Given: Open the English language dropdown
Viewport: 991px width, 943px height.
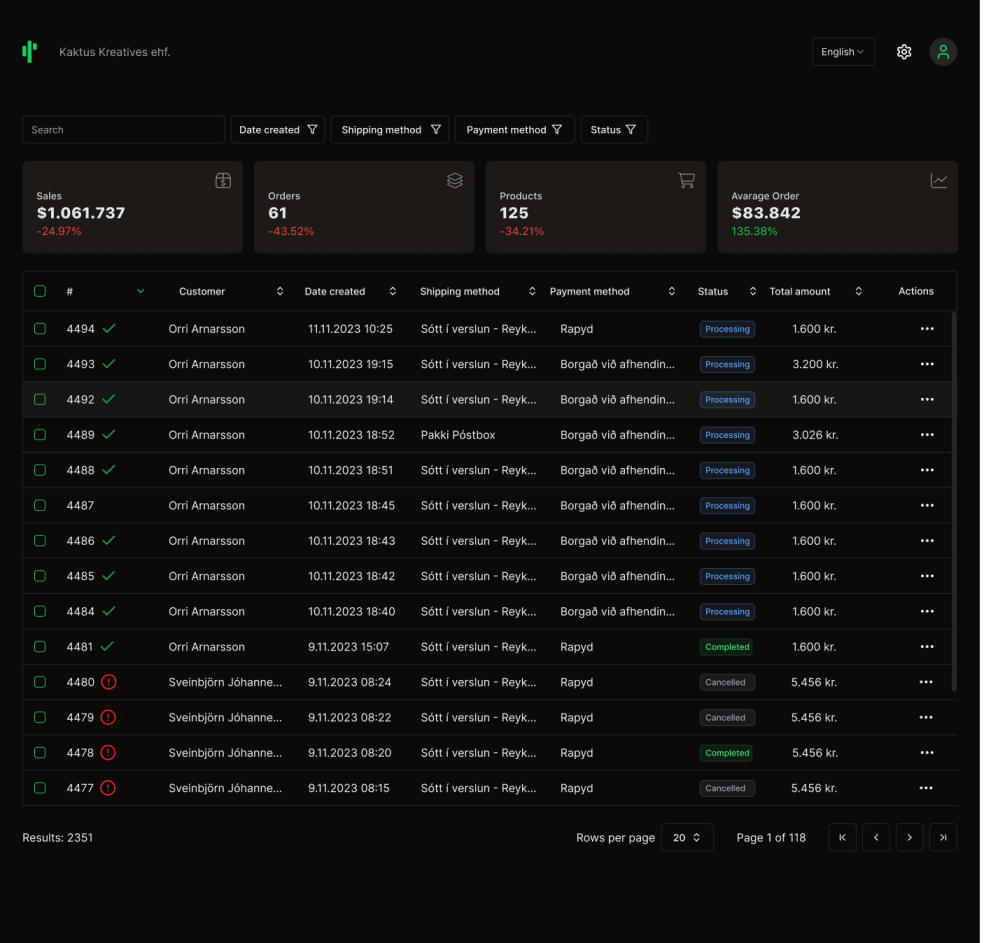Looking at the screenshot, I should tap(843, 52).
